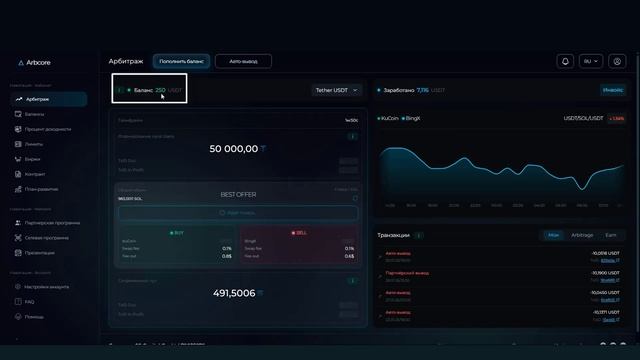The image size is (640, 360).
Task: Click the Помощь support icon in the sidebar
Action: pos(18,317)
